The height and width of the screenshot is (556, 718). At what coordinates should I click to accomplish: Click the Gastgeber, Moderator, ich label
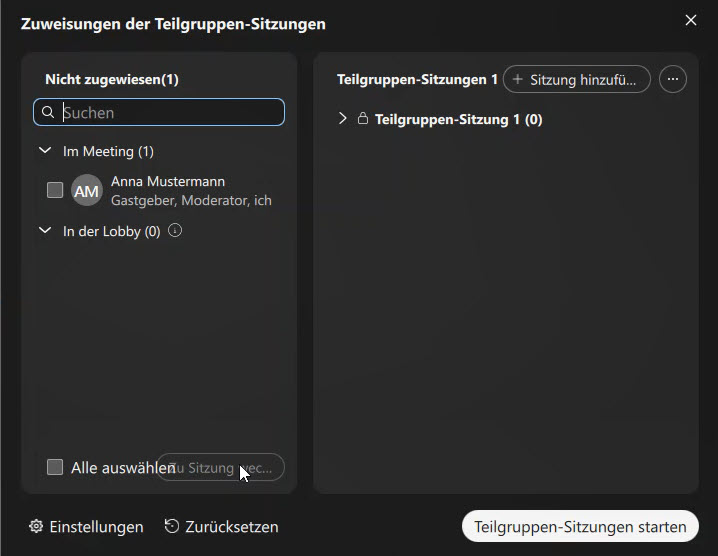191,201
